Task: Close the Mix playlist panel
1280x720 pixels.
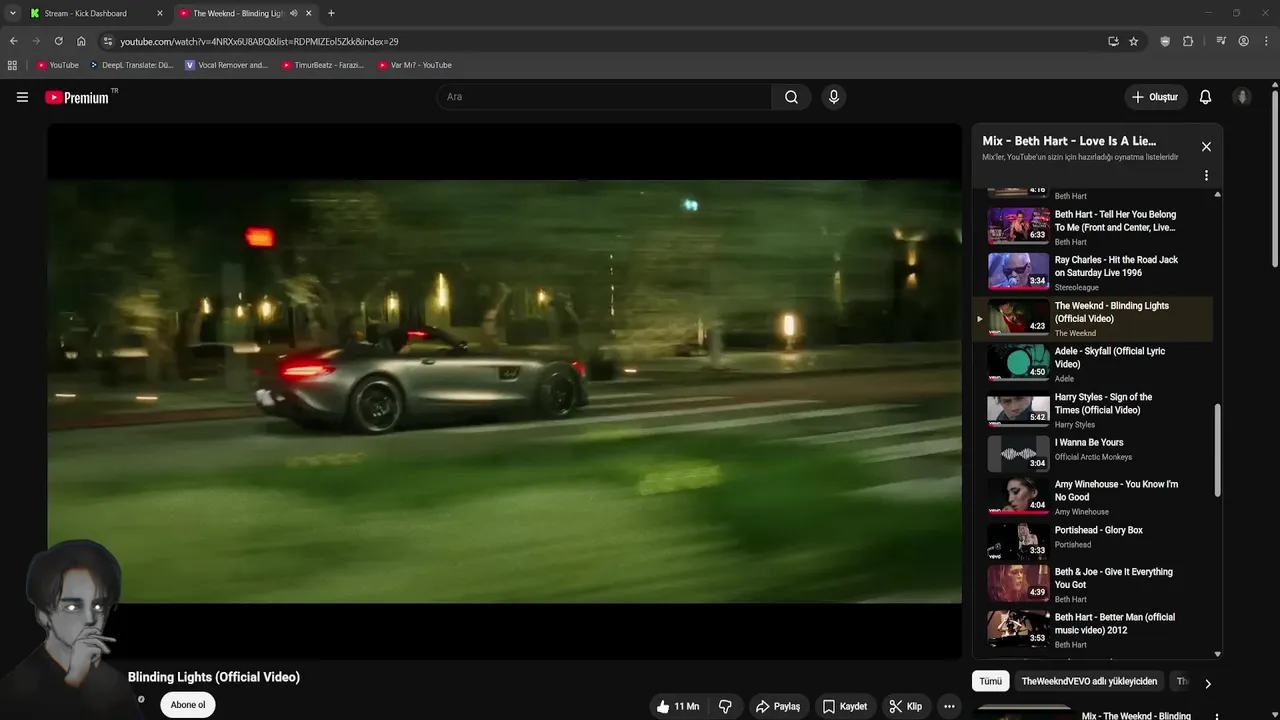Action: 1206,147
